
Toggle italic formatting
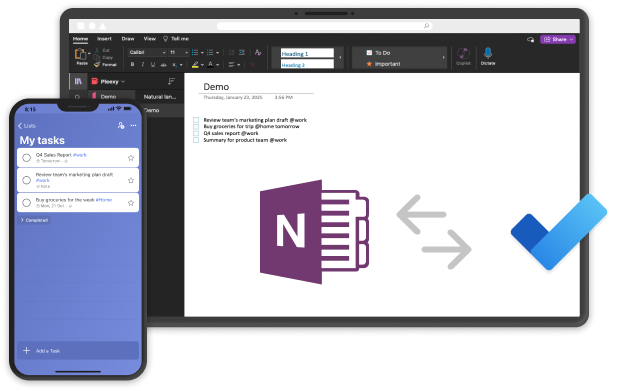[143, 64]
